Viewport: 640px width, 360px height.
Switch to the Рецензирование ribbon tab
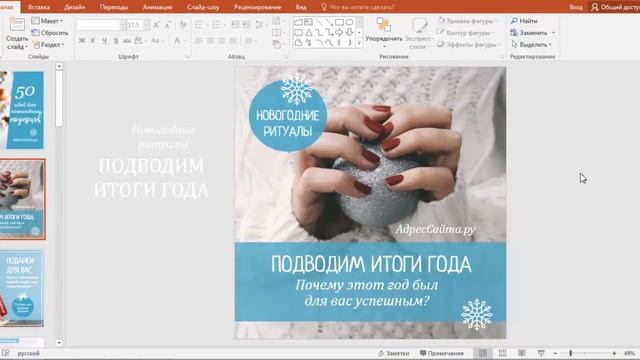click(x=258, y=7)
